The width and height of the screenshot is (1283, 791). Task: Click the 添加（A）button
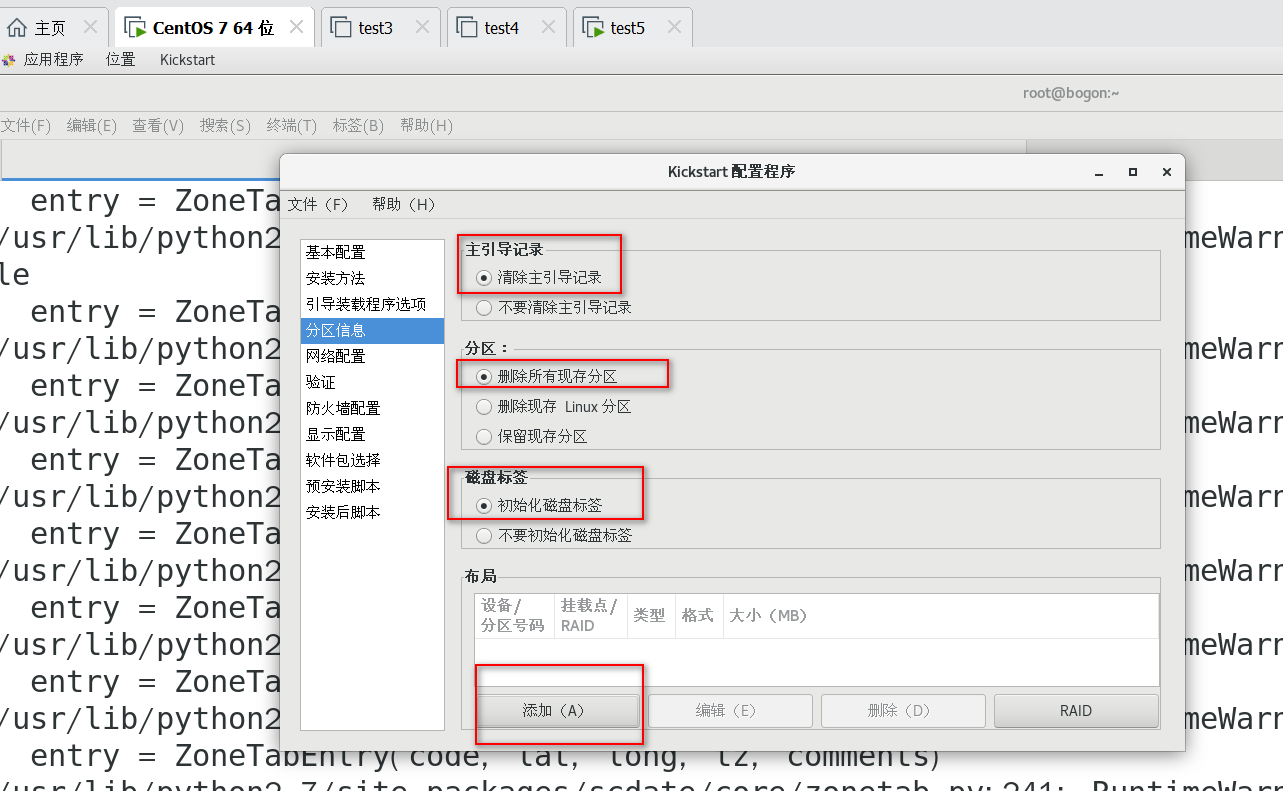(x=557, y=711)
